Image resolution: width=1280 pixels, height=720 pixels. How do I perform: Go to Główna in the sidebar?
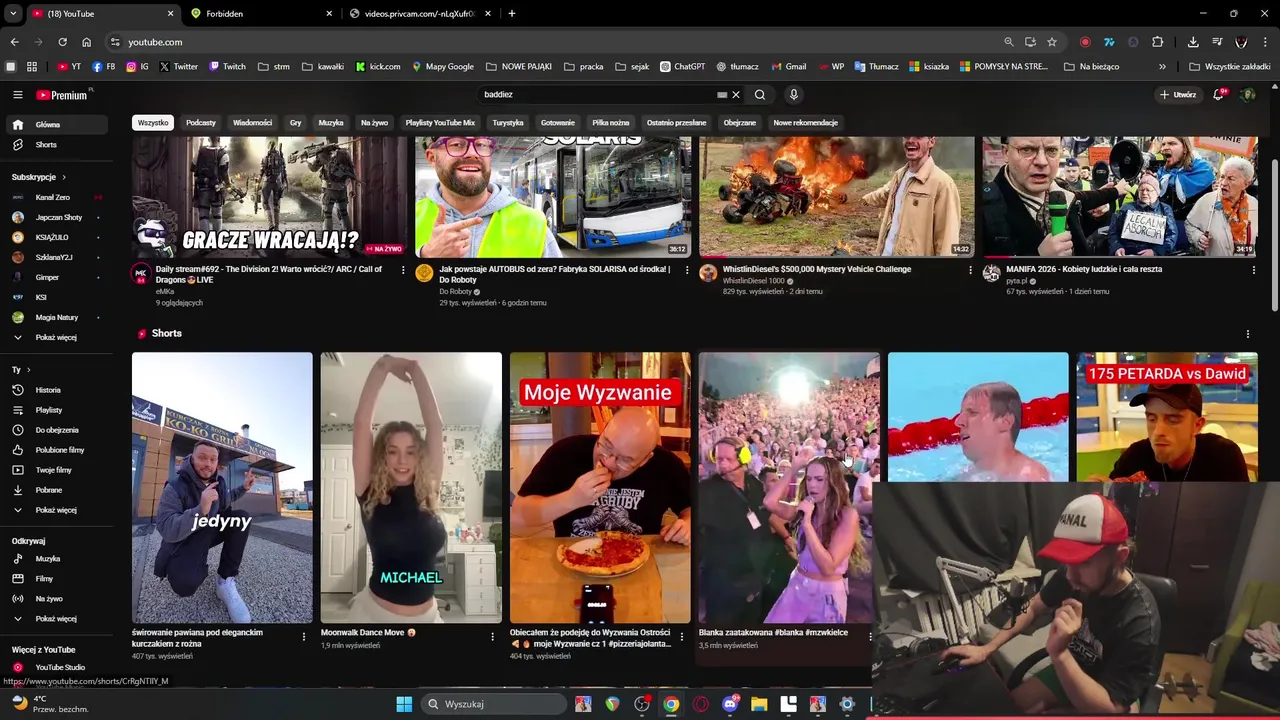[x=56, y=125]
